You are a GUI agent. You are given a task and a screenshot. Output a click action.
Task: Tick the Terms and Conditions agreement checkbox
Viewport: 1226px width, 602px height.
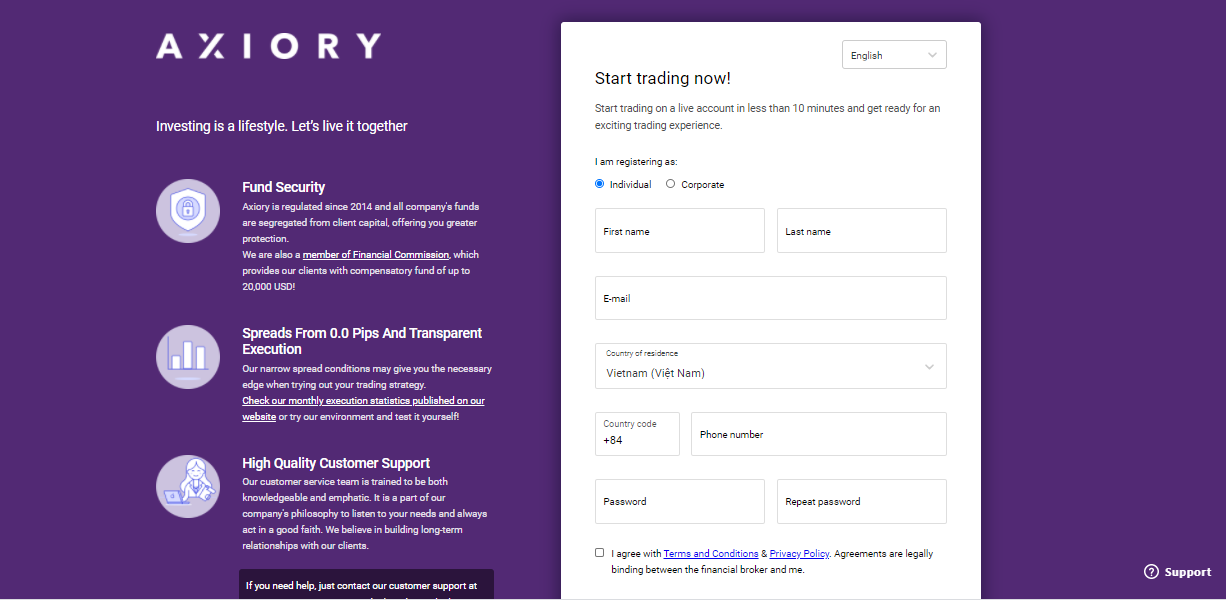600,553
